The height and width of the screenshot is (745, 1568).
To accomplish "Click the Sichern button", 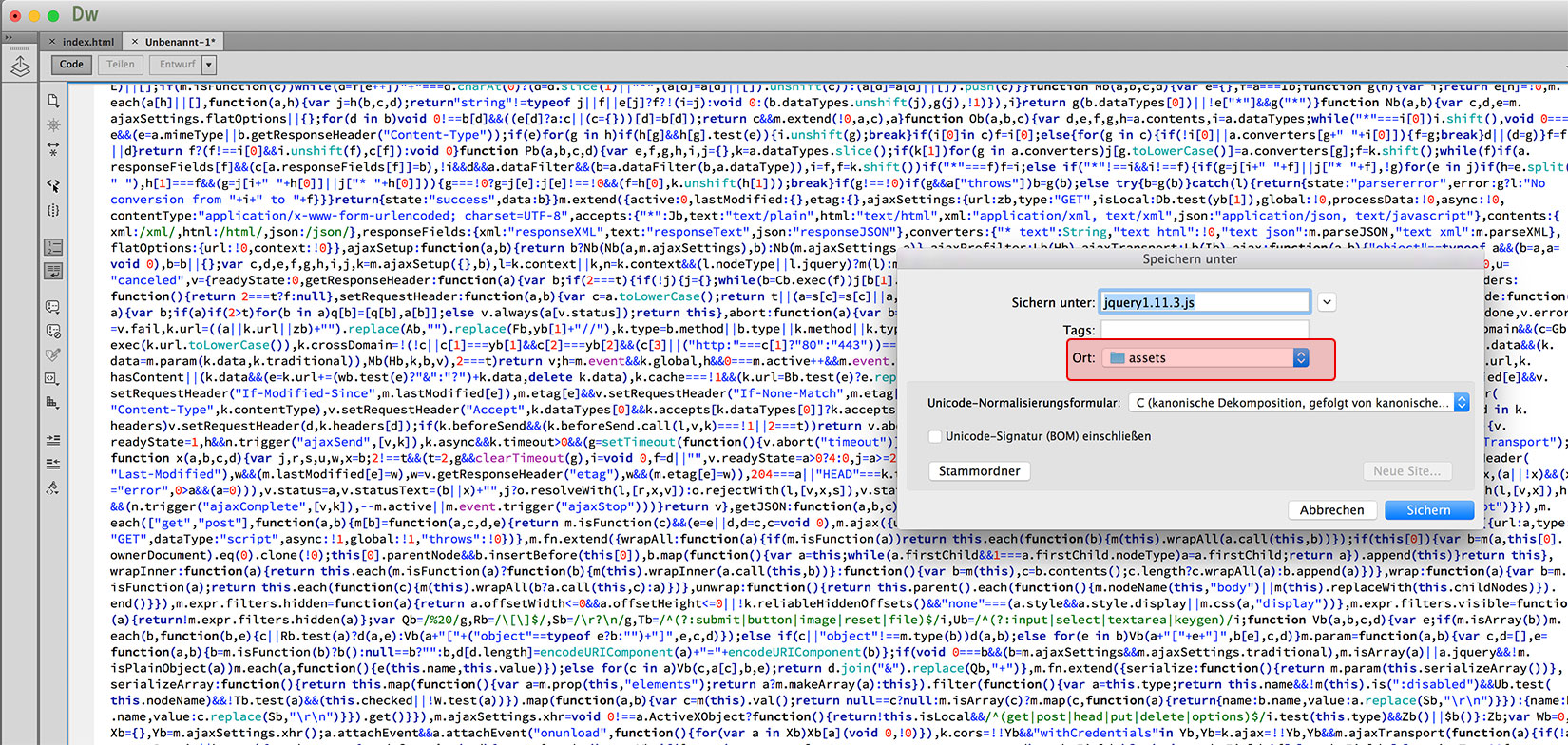I will coord(1428,510).
